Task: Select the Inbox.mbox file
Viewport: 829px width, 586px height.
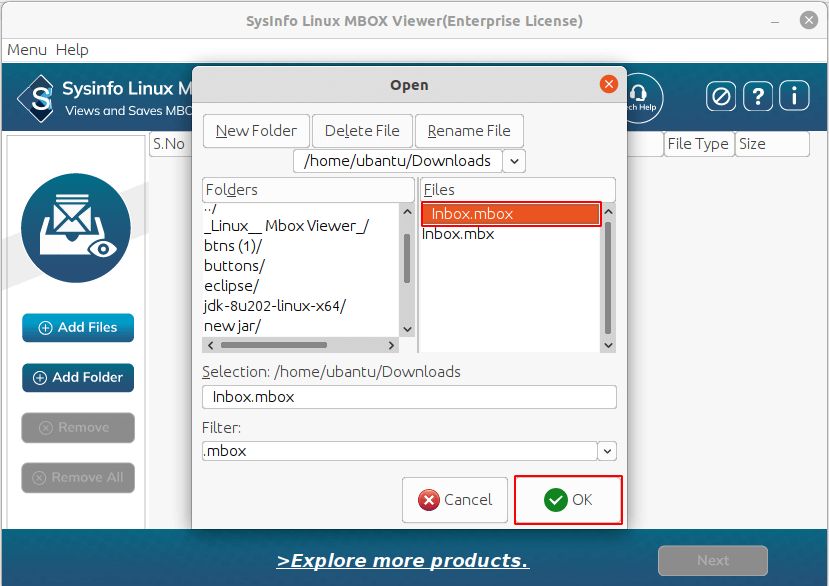Action: point(511,214)
